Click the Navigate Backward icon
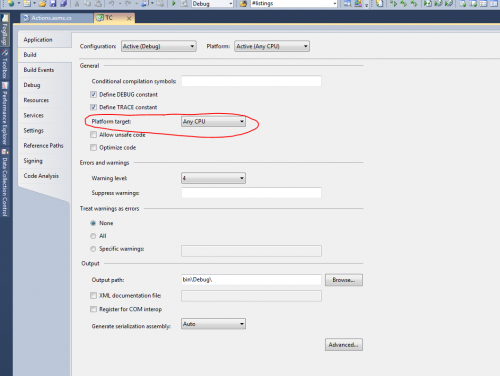 pyautogui.click(x=145, y=3)
